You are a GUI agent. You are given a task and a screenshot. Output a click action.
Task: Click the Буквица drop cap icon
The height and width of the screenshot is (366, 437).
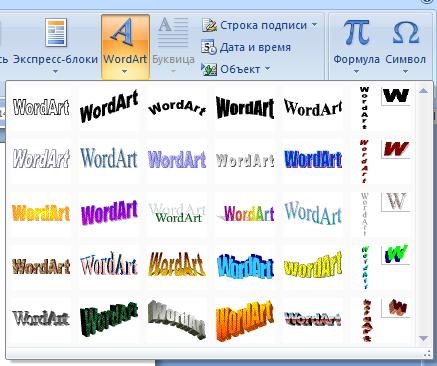coord(173,32)
